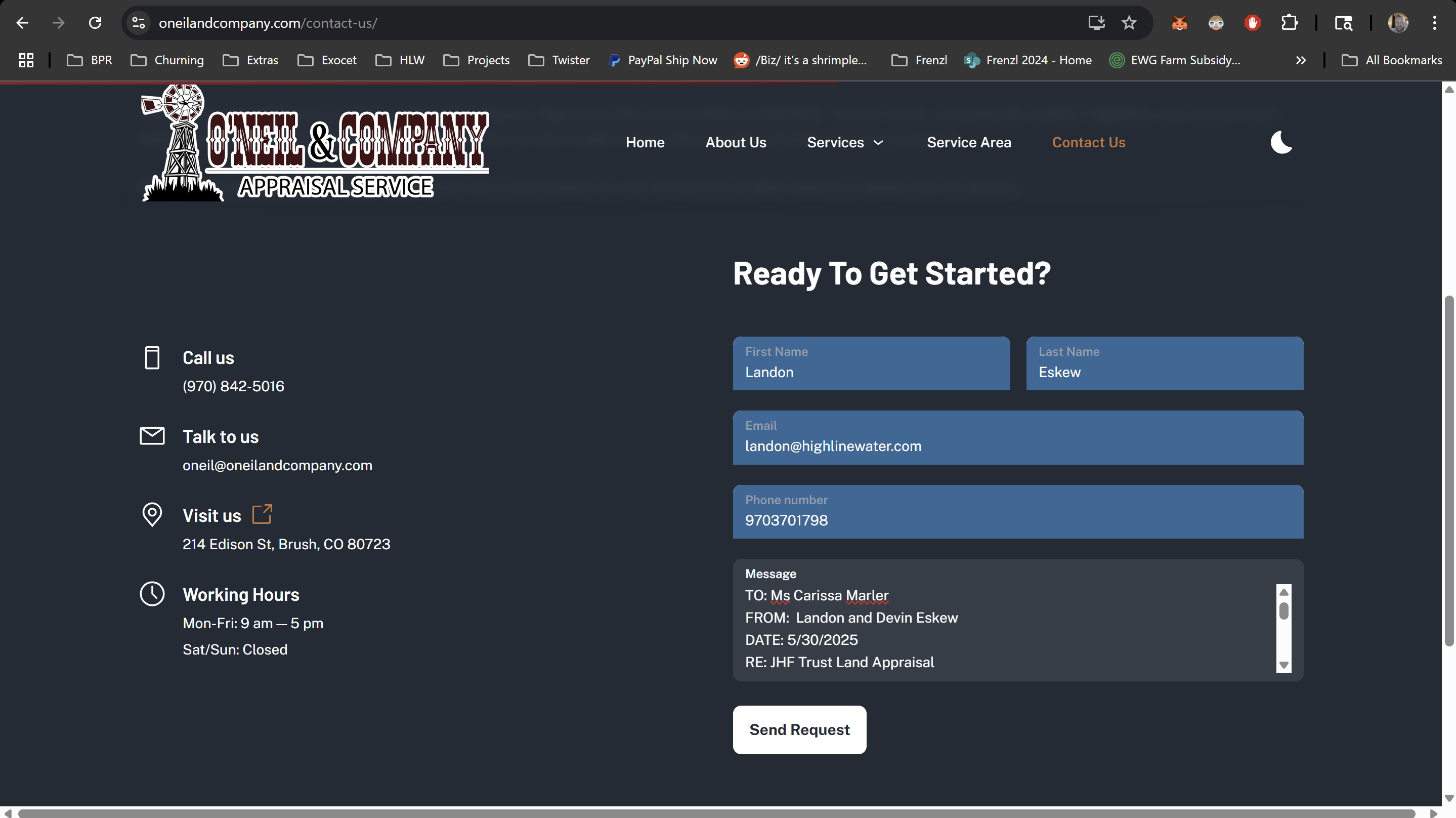Open the Service Area nav item
The height and width of the screenshot is (818, 1456).
969,143
